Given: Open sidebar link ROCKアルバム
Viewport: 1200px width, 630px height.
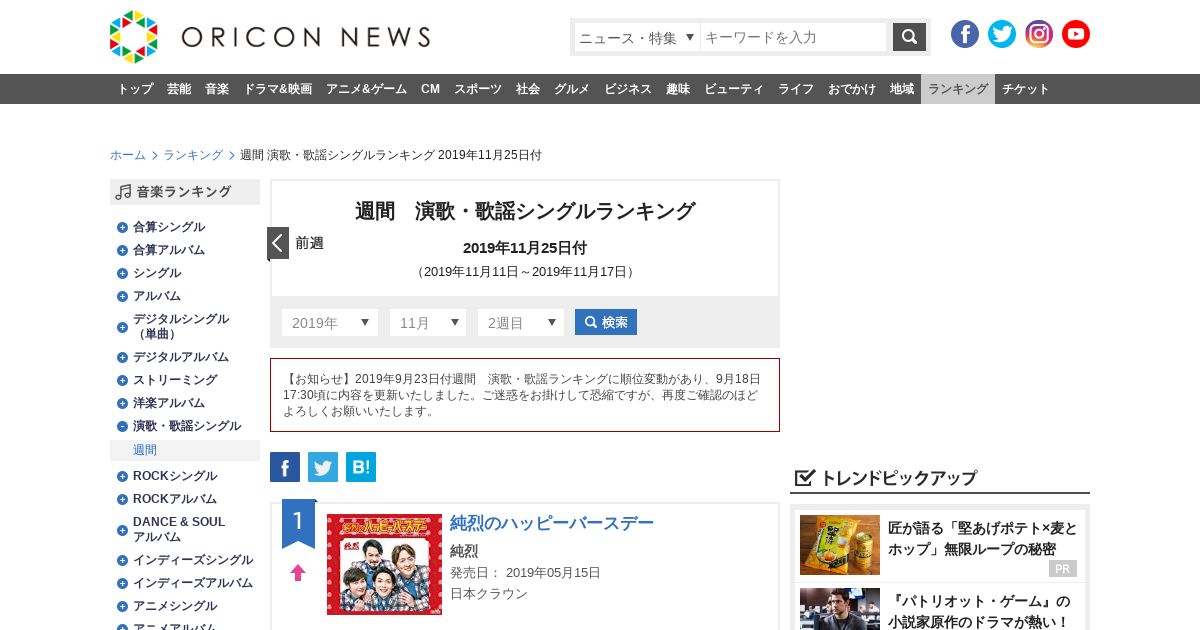Looking at the screenshot, I should [175, 499].
